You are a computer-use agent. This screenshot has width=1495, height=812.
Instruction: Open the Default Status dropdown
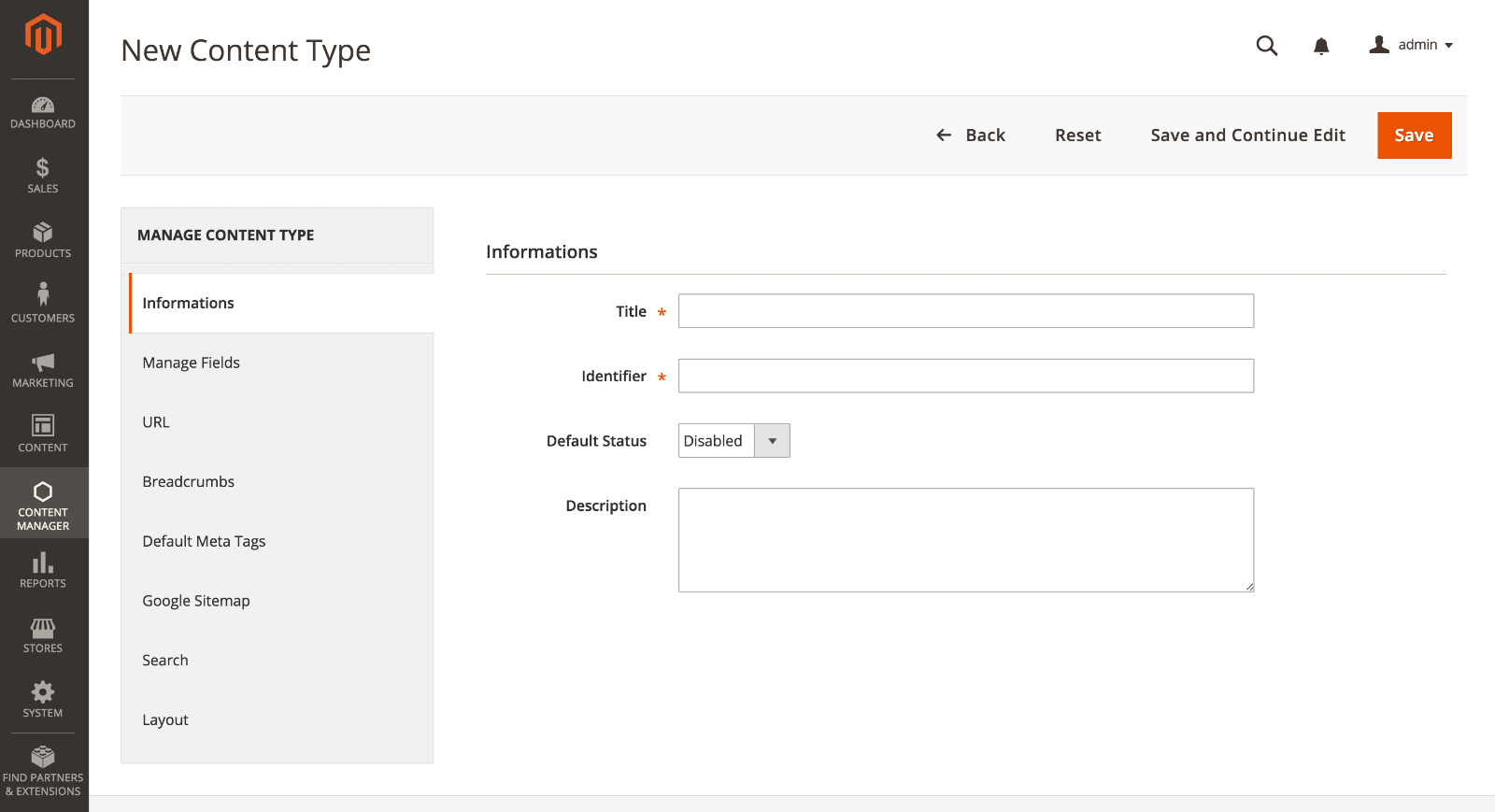pyautogui.click(x=734, y=441)
